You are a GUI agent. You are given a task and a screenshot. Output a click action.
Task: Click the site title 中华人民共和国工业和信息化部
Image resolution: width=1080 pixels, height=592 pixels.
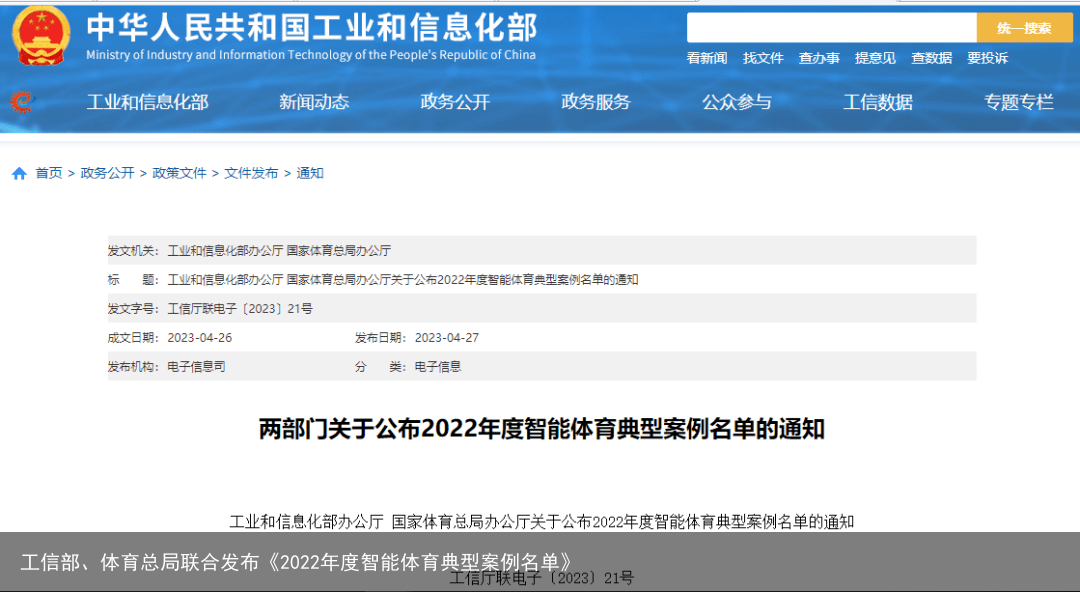[311, 28]
